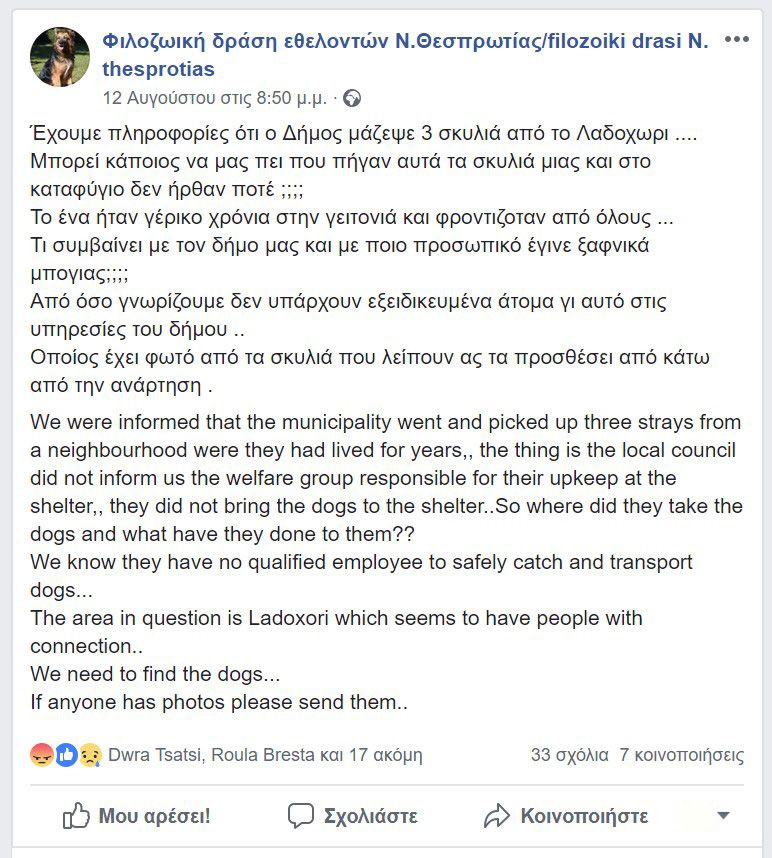Image resolution: width=772 pixels, height=858 pixels.
Task: Click the share arrow icon
Action: [x=497, y=816]
